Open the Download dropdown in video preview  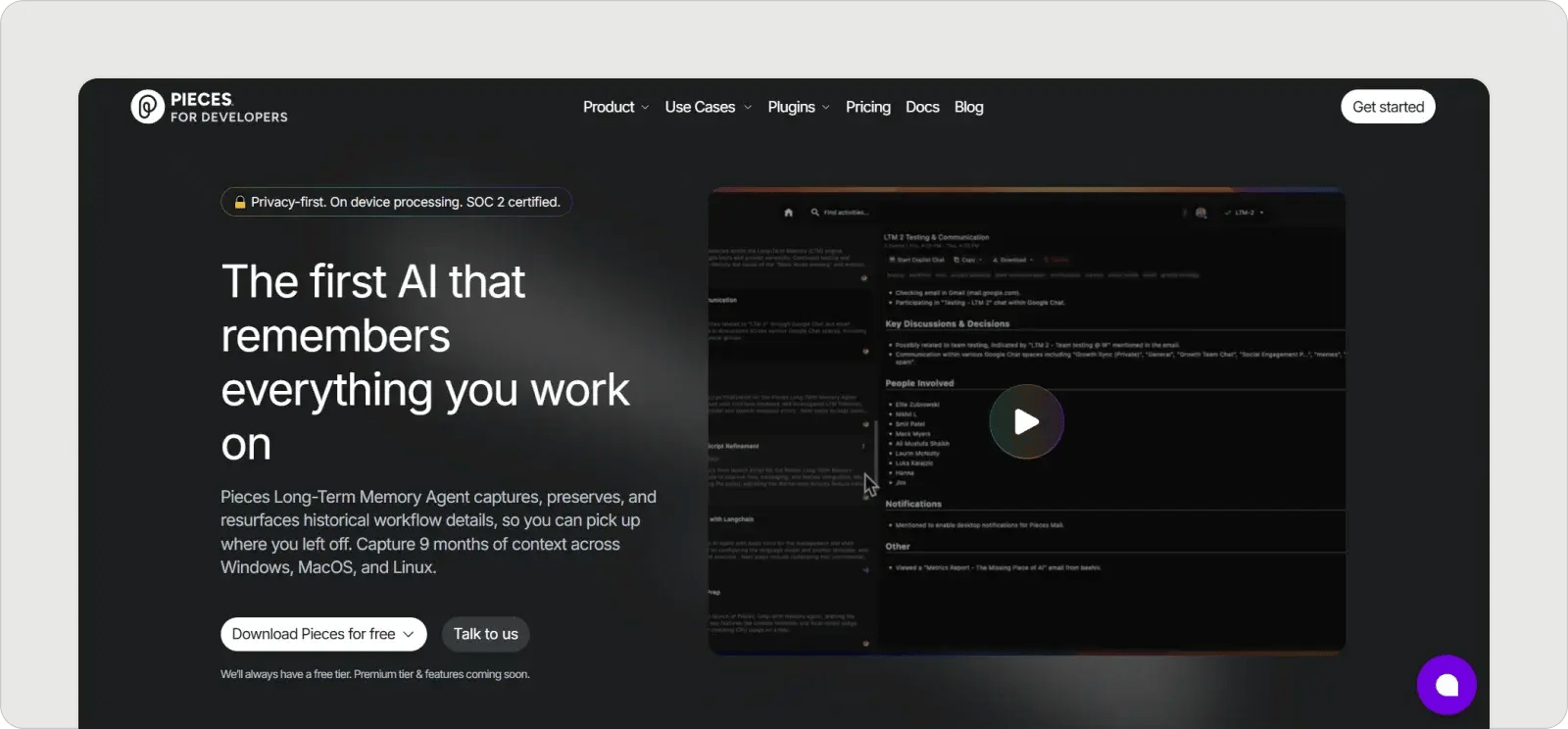pos(1013,260)
